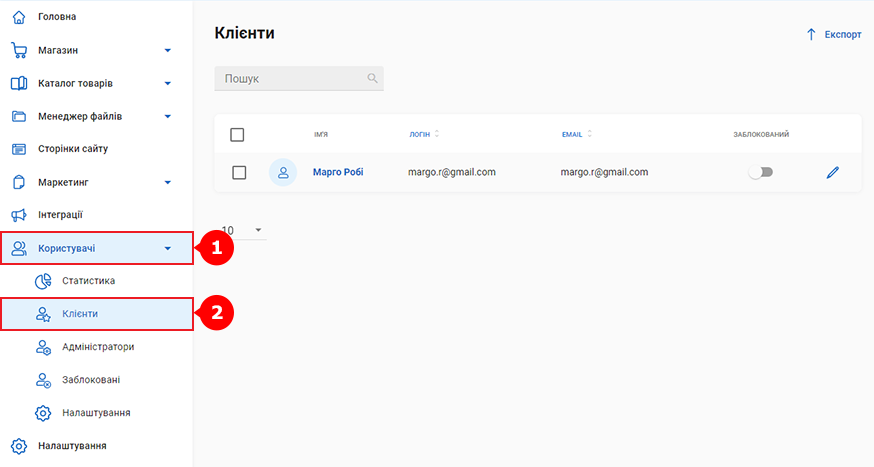Open the Каталог товарів menu label
The height and width of the screenshot is (467, 874).
(75, 83)
